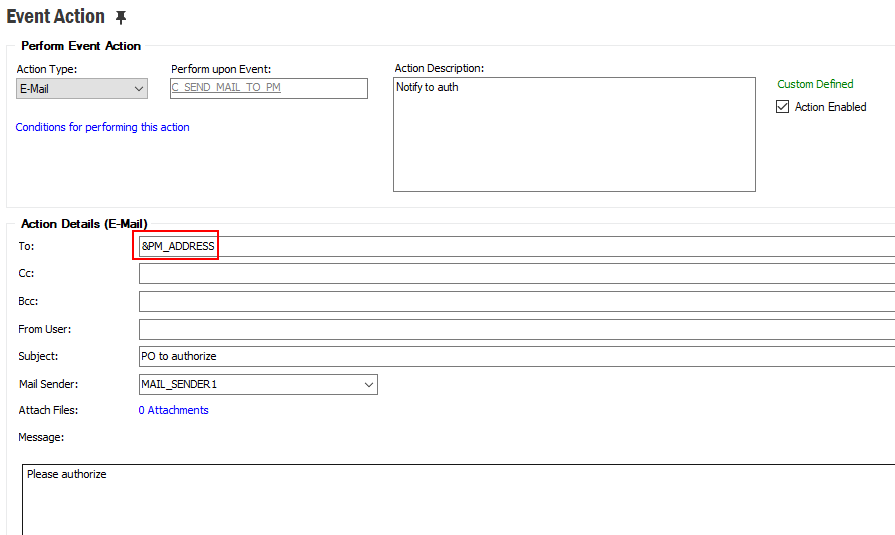The image size is (895, 535).
Task: Click the Perform upon Event label
Action: pyautogui.click(x=221, y=69)
